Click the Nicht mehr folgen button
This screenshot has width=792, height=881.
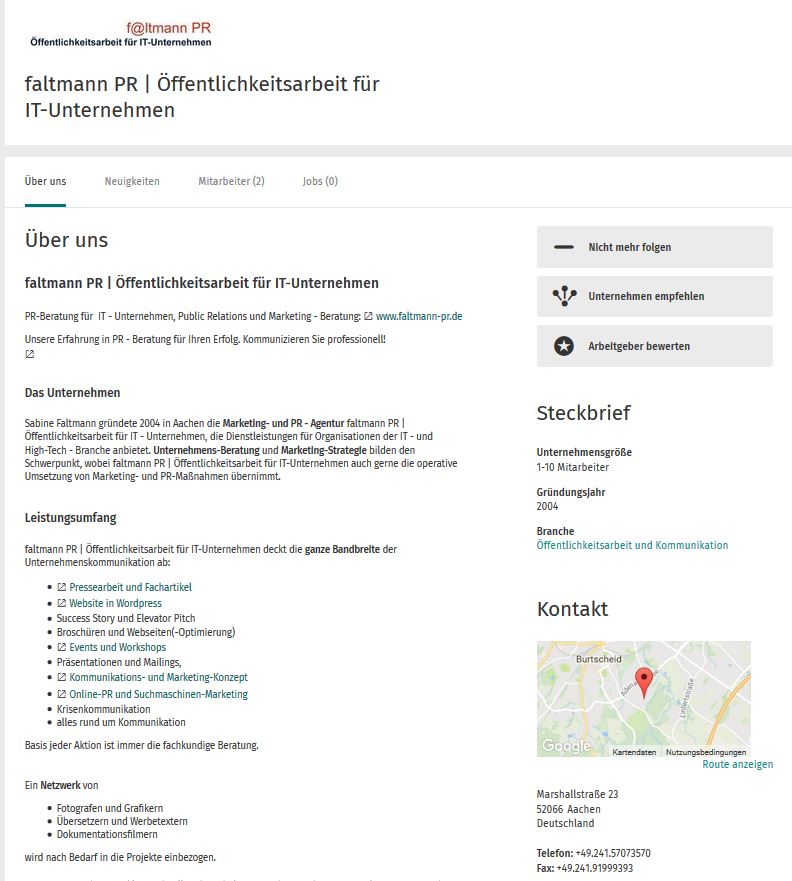point(654,247)
